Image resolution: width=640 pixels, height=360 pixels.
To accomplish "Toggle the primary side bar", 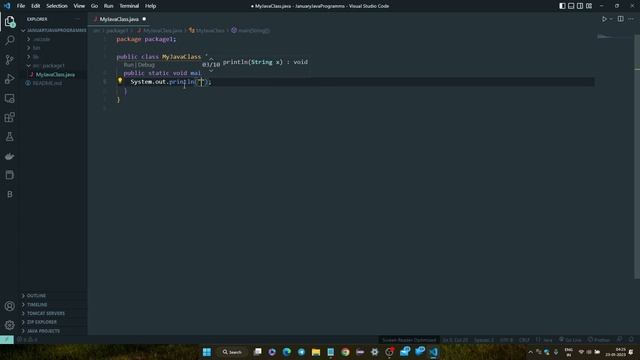I will tap(562, 6).
